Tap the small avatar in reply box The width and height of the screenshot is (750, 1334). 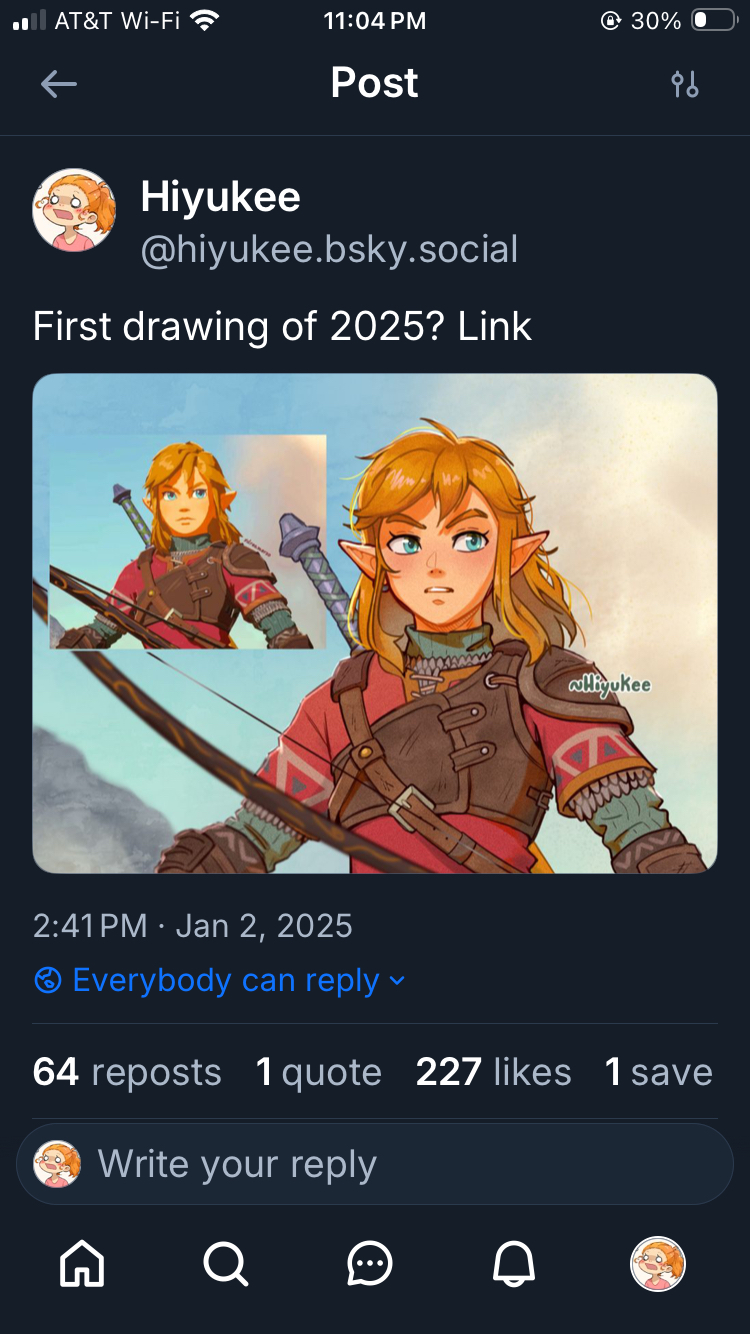57,1164
